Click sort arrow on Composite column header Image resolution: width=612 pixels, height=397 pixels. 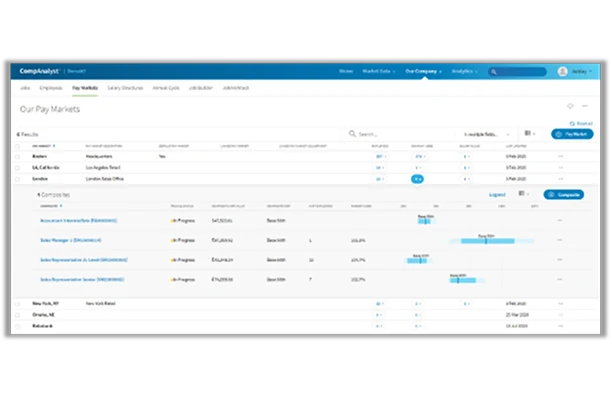[61, 206]
